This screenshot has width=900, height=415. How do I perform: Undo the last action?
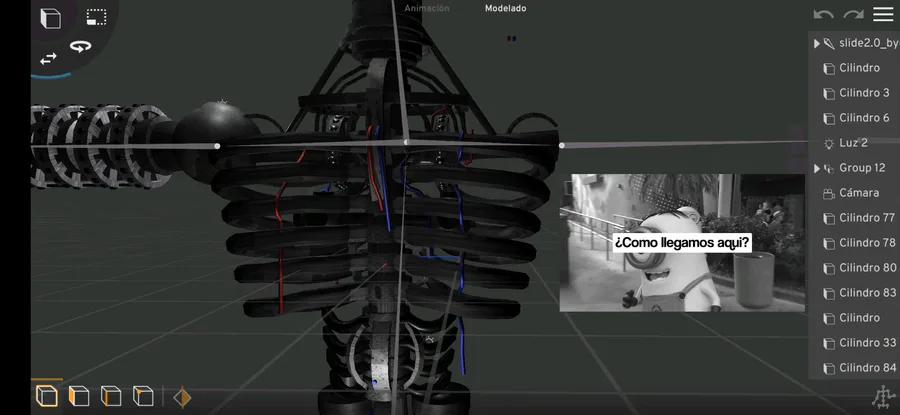824,14
